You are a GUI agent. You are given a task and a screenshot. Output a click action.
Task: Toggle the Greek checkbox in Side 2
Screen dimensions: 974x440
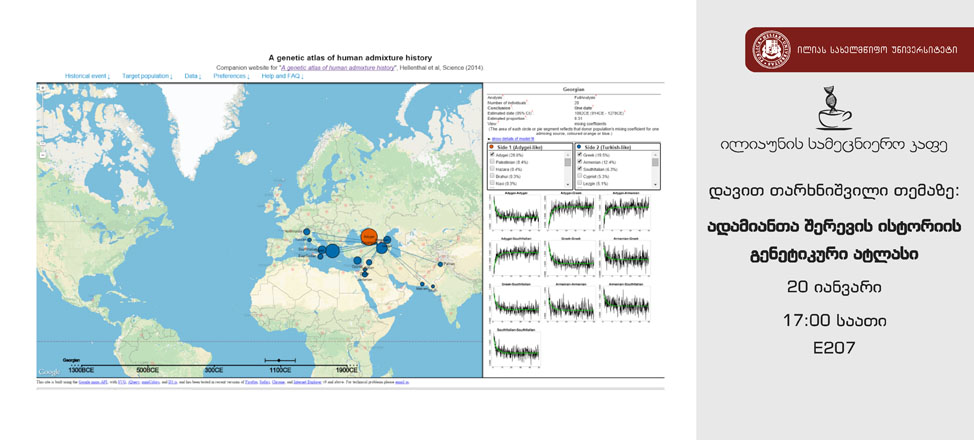pyautogui.click(x=580, y=155)
